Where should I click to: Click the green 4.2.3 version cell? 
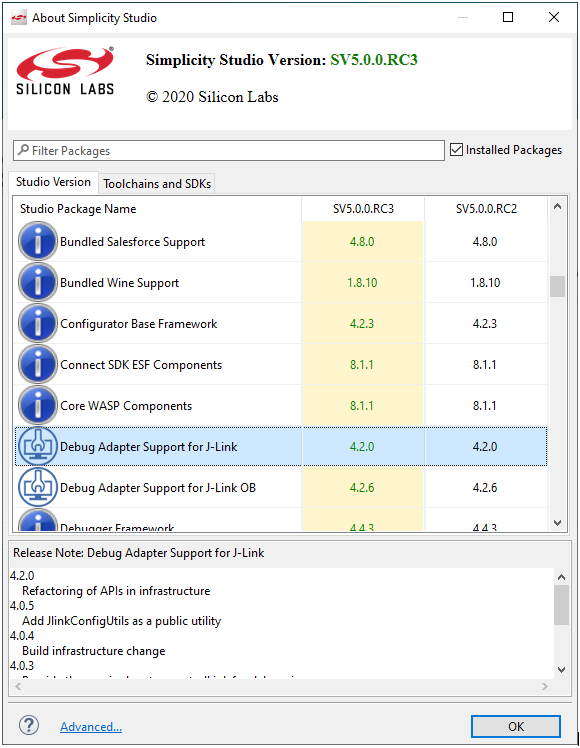click(362, 323)
